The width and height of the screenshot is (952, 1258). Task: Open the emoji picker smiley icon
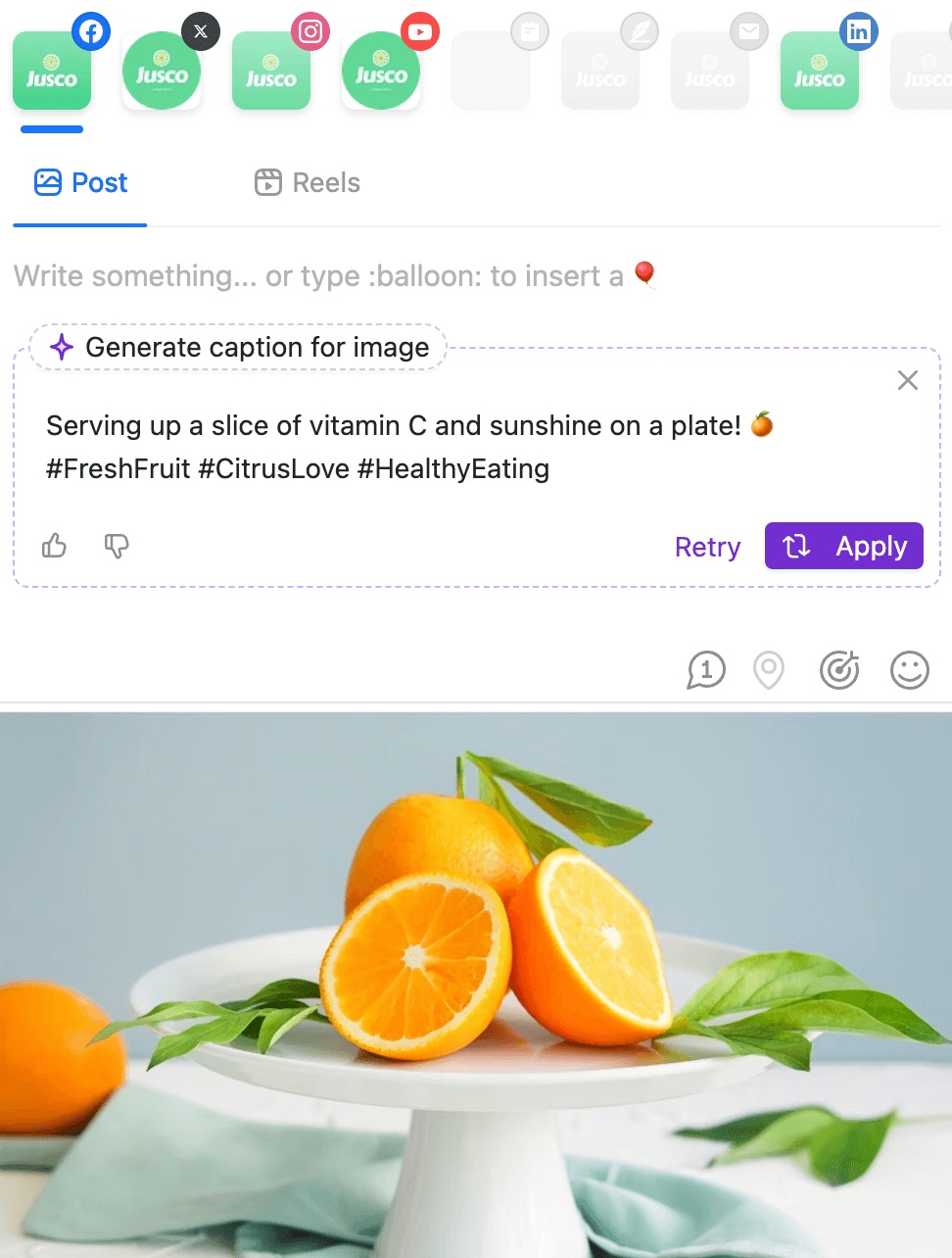[909, 670]
